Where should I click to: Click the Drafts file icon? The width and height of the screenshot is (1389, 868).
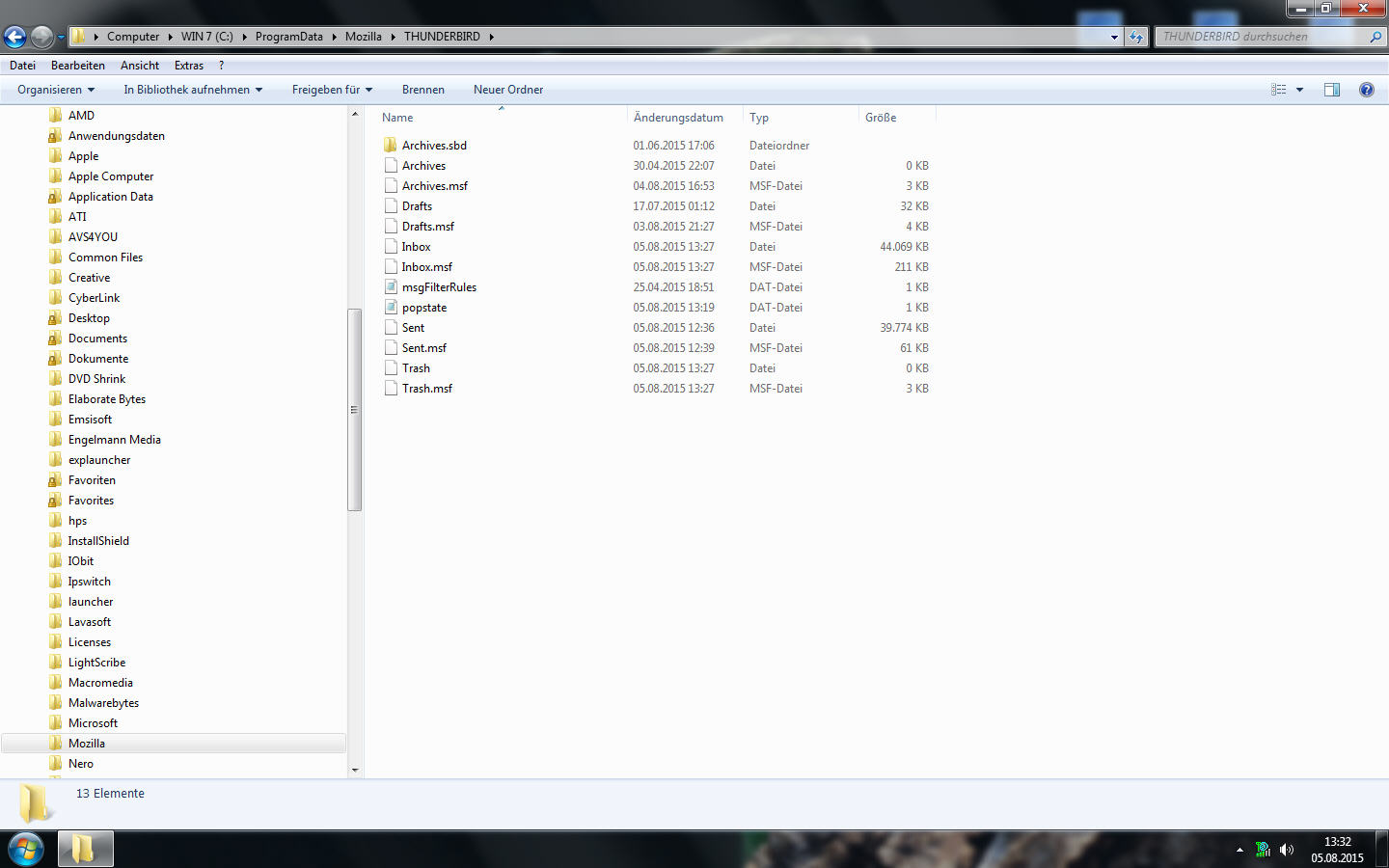(391, 205)
